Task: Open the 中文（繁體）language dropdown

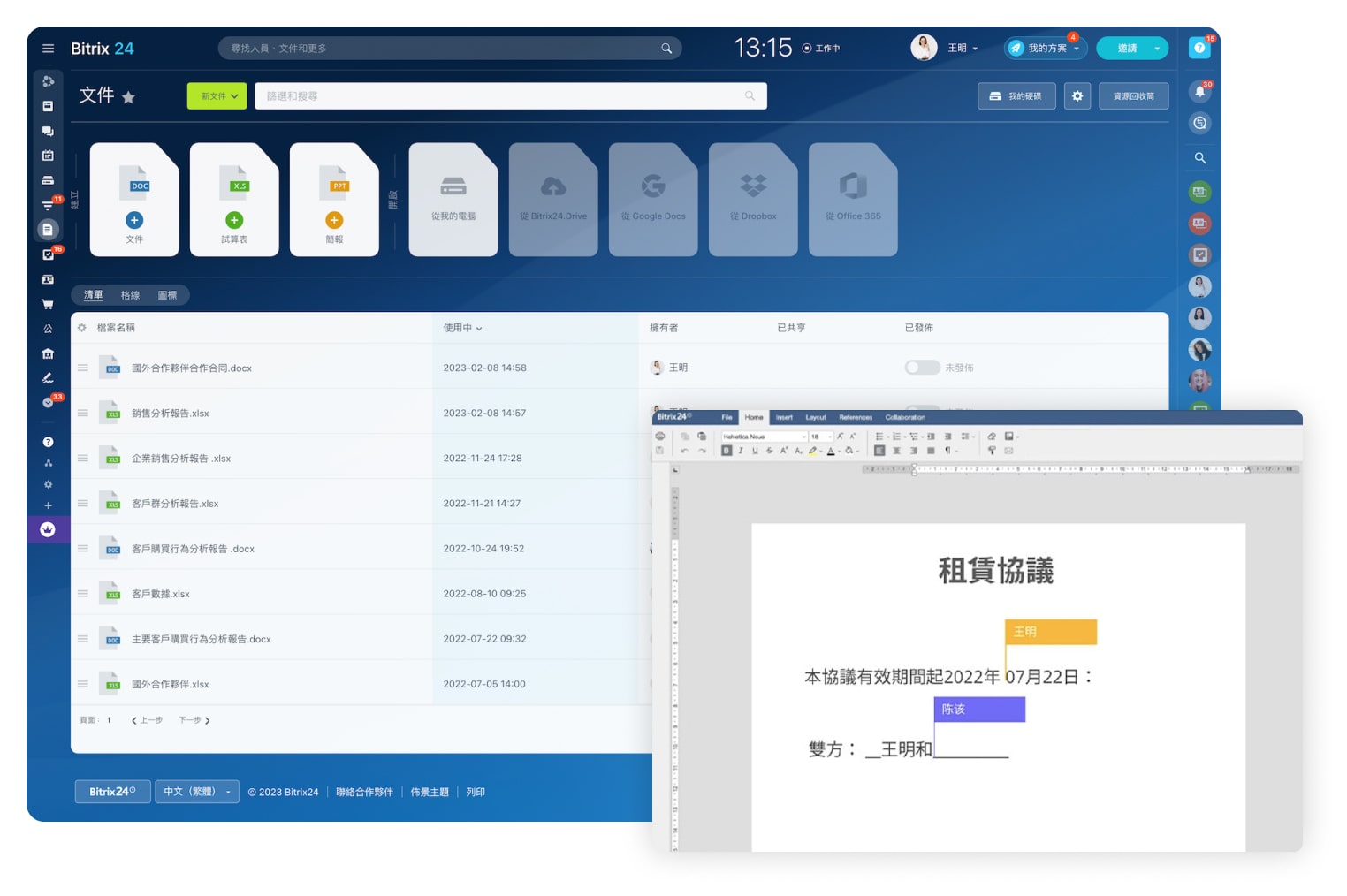Action: click(x=197, y=792)
